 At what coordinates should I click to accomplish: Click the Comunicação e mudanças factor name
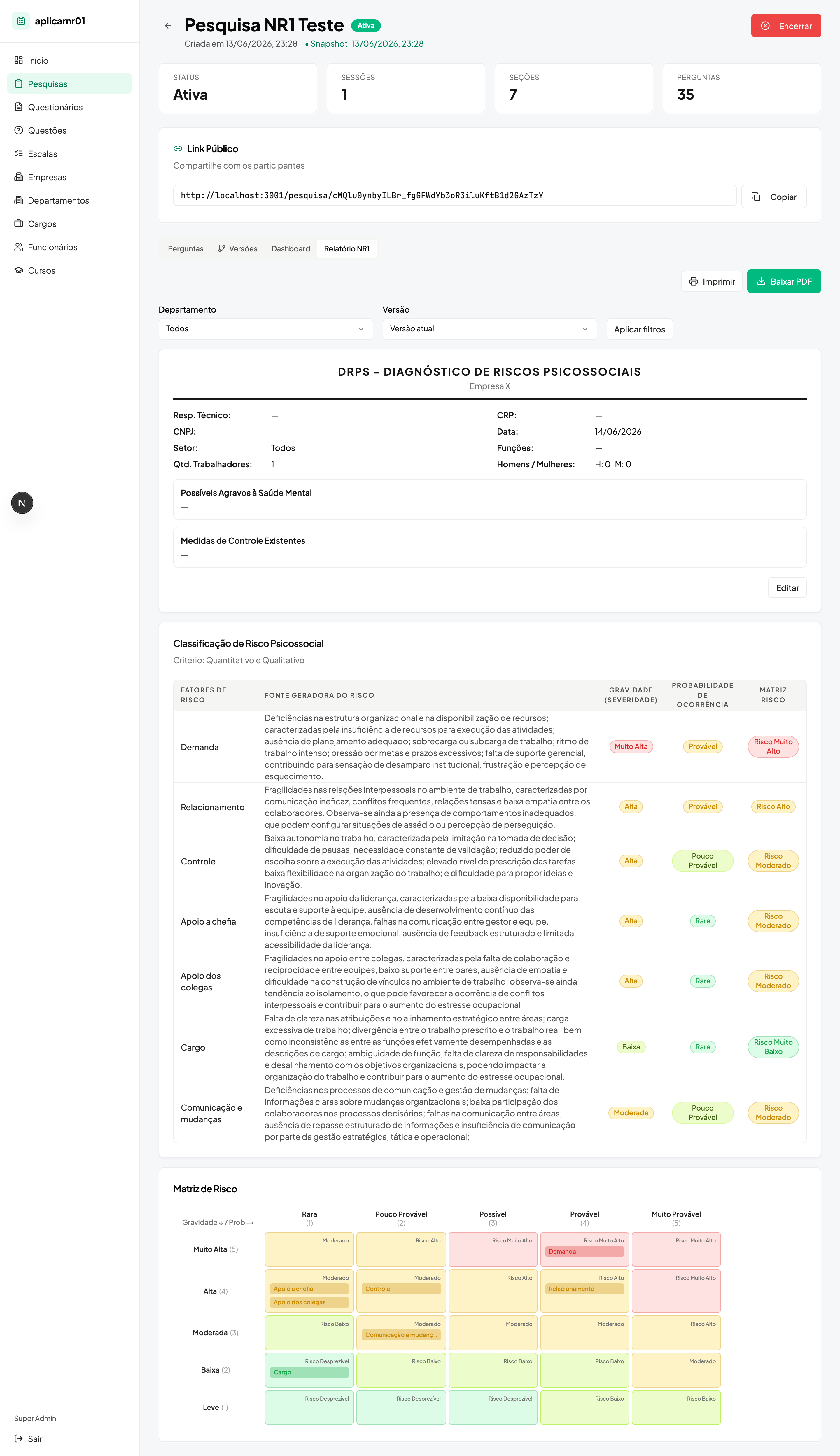(212, 1113)
